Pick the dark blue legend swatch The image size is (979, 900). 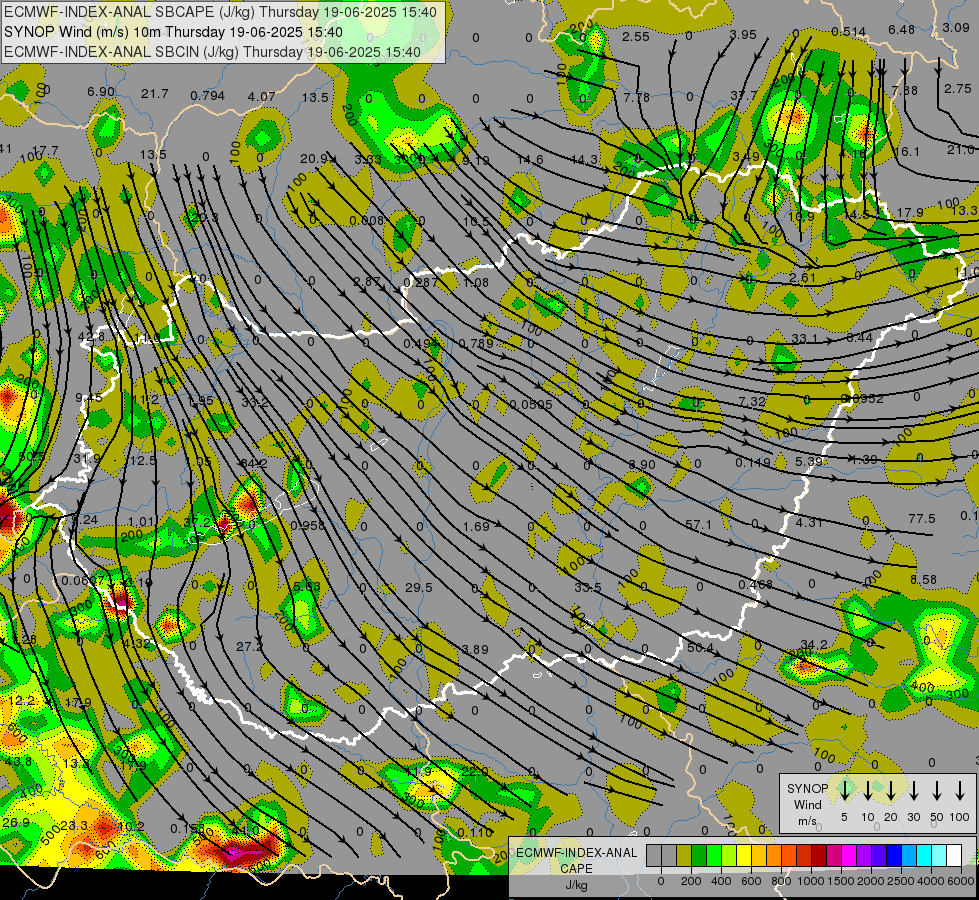(893, 856)
